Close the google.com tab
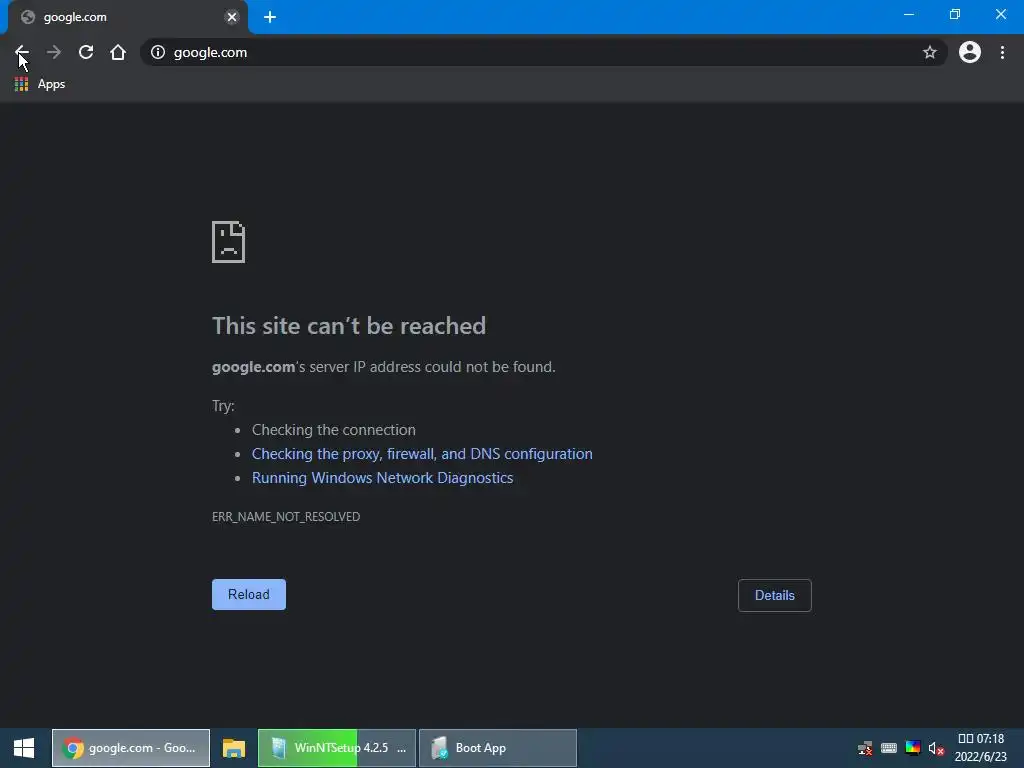 (232, 17)
